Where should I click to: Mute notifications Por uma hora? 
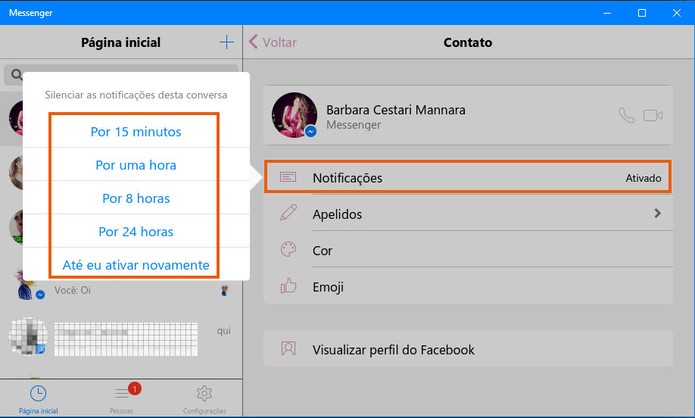click(x=136, y=165)
